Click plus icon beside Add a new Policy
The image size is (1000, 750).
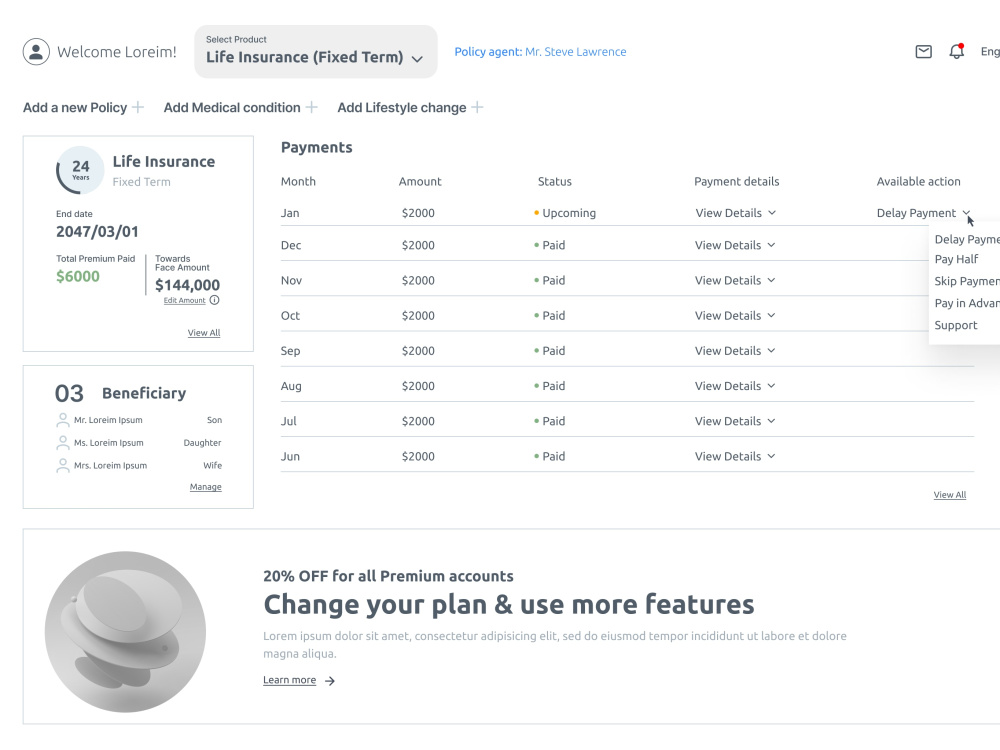[x=138, y=107]
